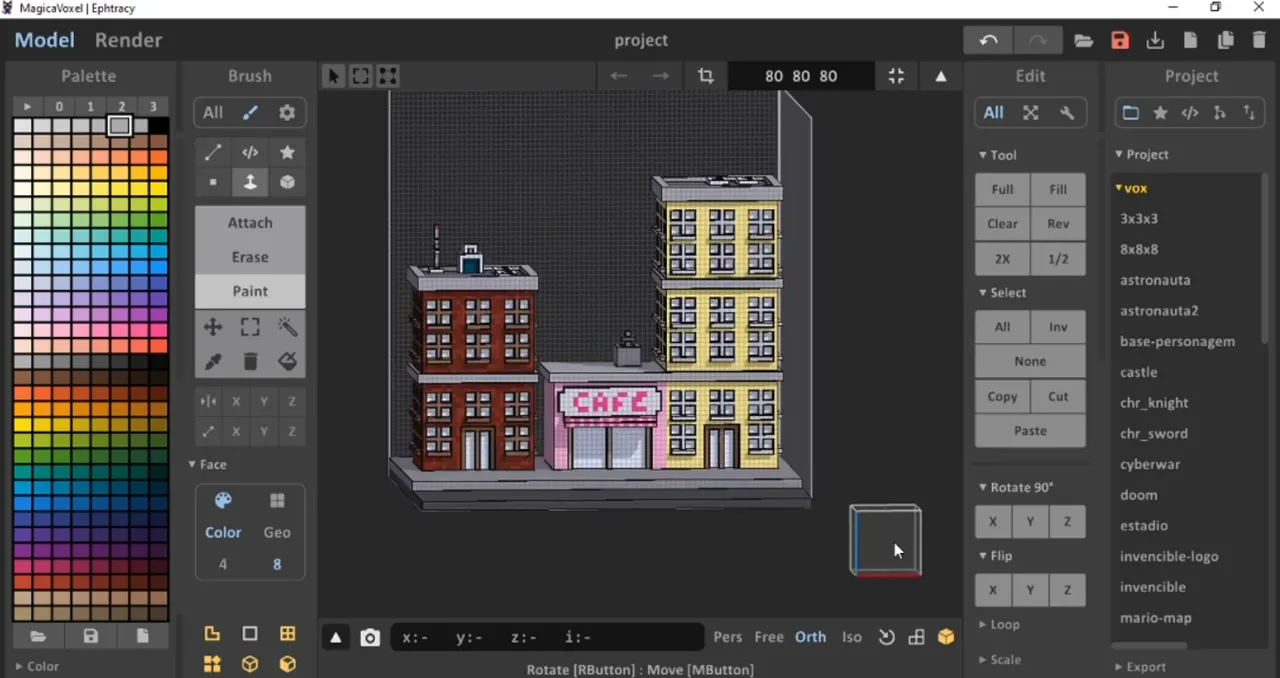Expand the Color section under Palette

tap(37, 666)
